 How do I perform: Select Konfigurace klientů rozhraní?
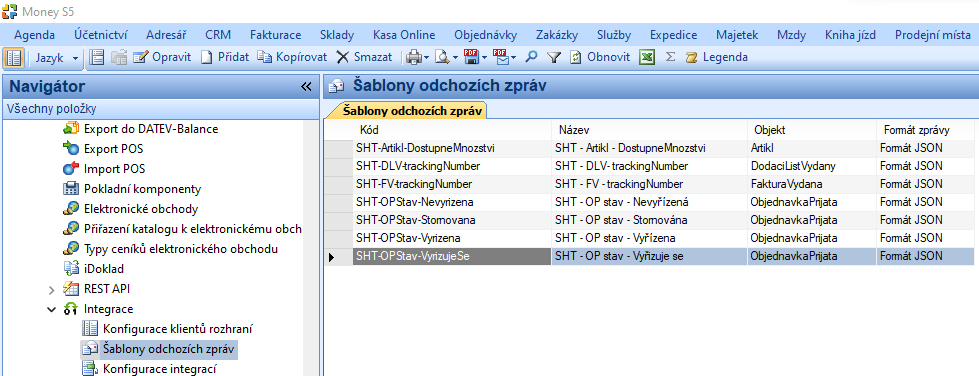(x=177, y=329)
